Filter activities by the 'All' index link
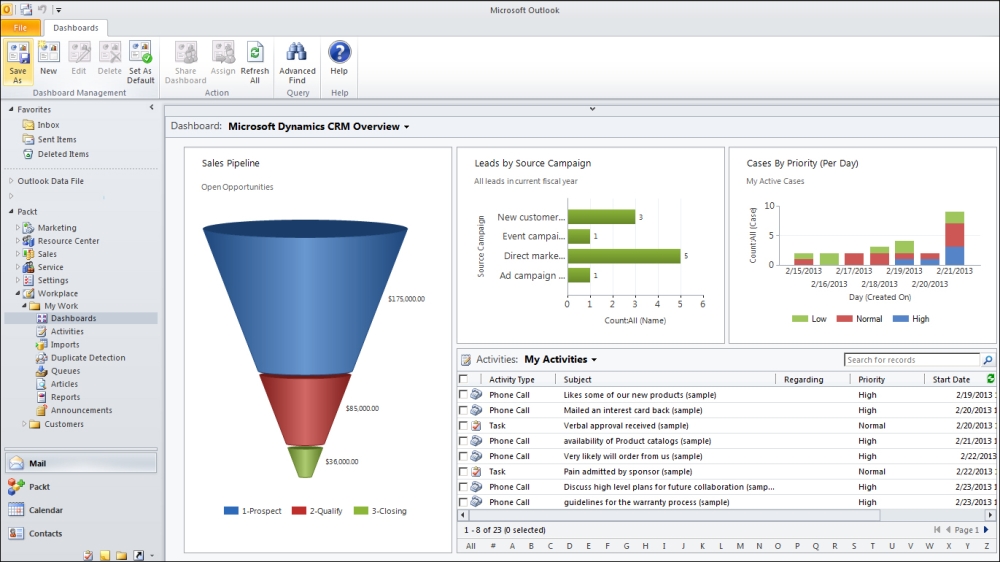 pyautogui.click(x=471, y=546)
